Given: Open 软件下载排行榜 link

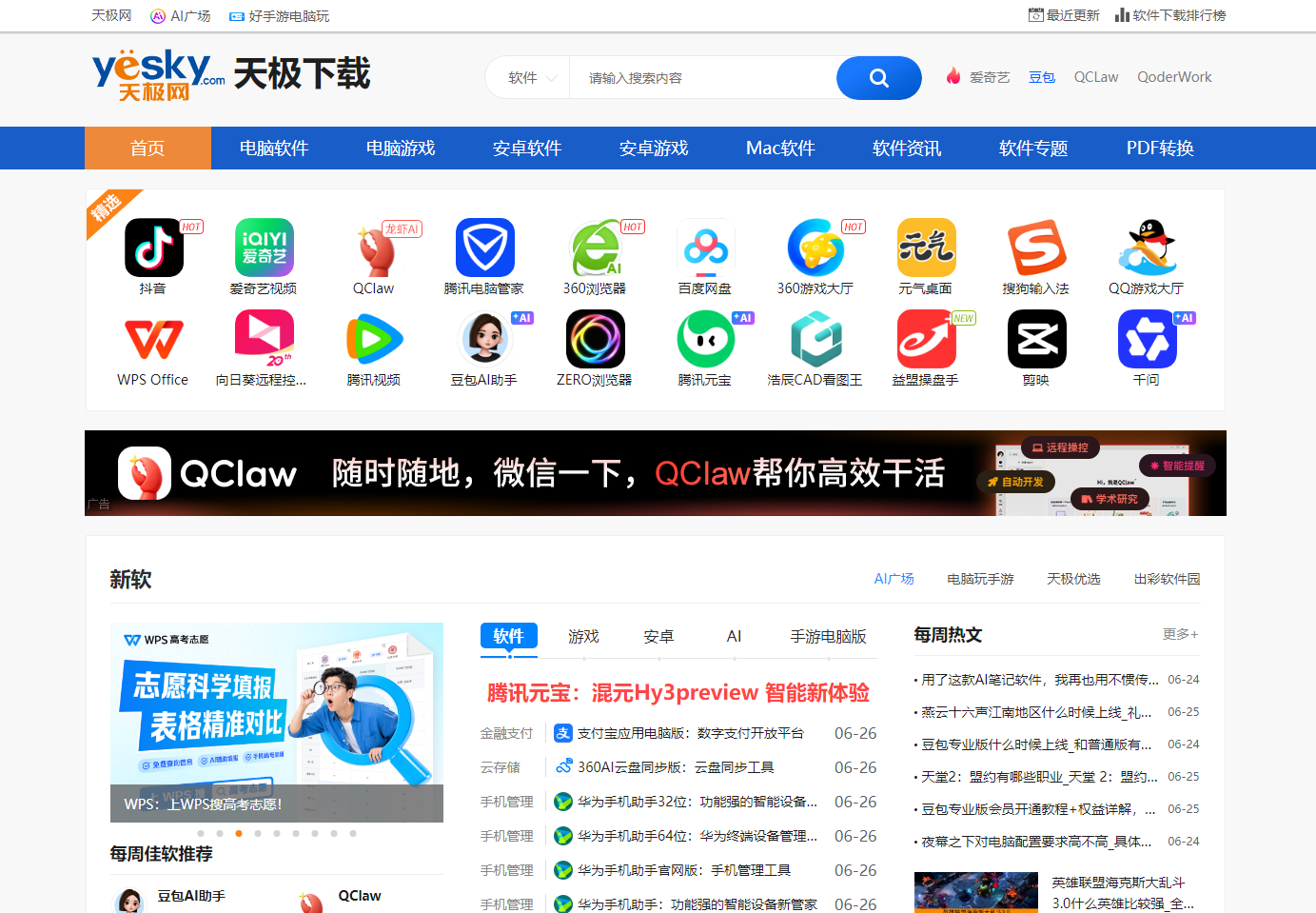Looking at the screenshot, I should pos(1170,15).
